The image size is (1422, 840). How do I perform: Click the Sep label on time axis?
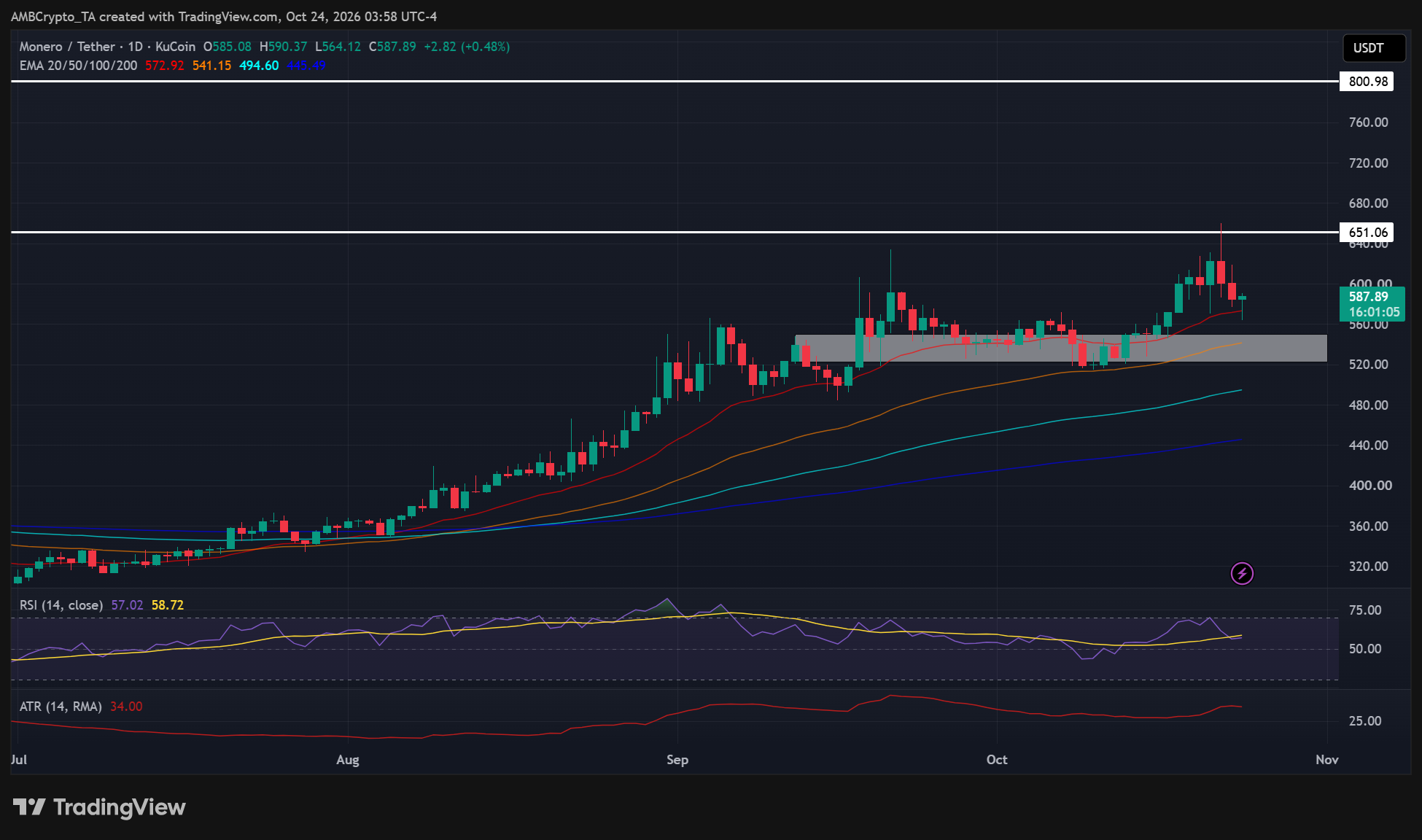[677, 760]
